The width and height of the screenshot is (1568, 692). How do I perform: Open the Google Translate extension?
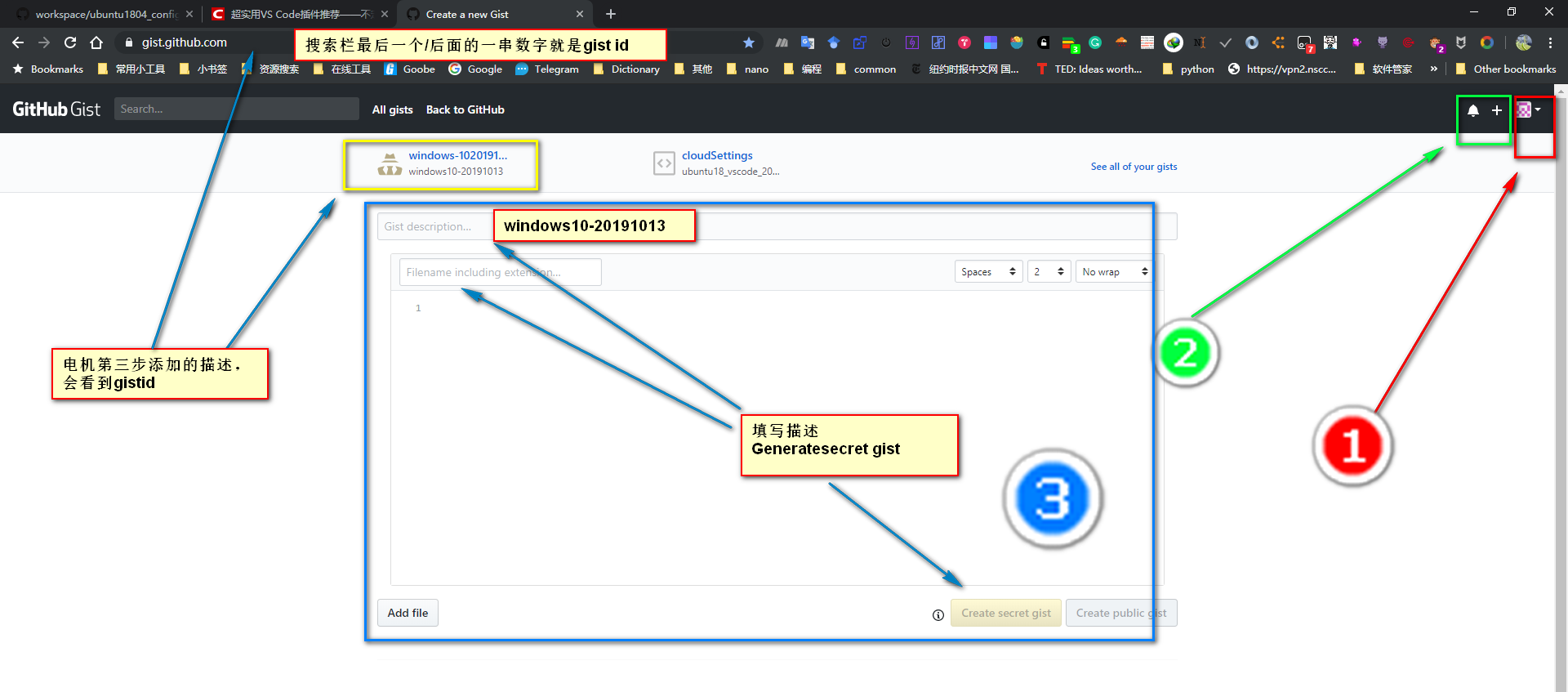pos(808,42)
